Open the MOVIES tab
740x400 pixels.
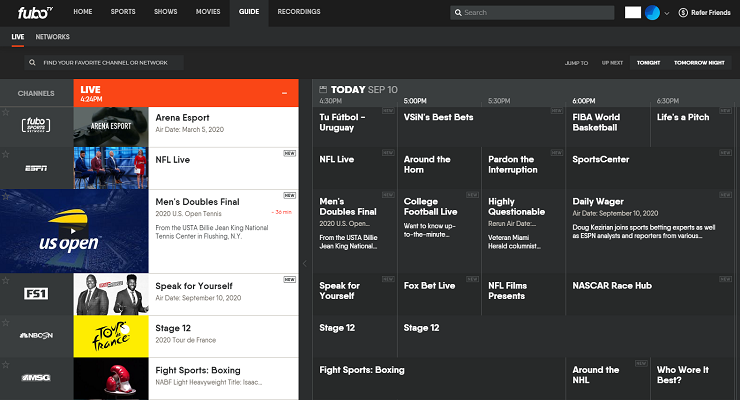pos(208,12)
